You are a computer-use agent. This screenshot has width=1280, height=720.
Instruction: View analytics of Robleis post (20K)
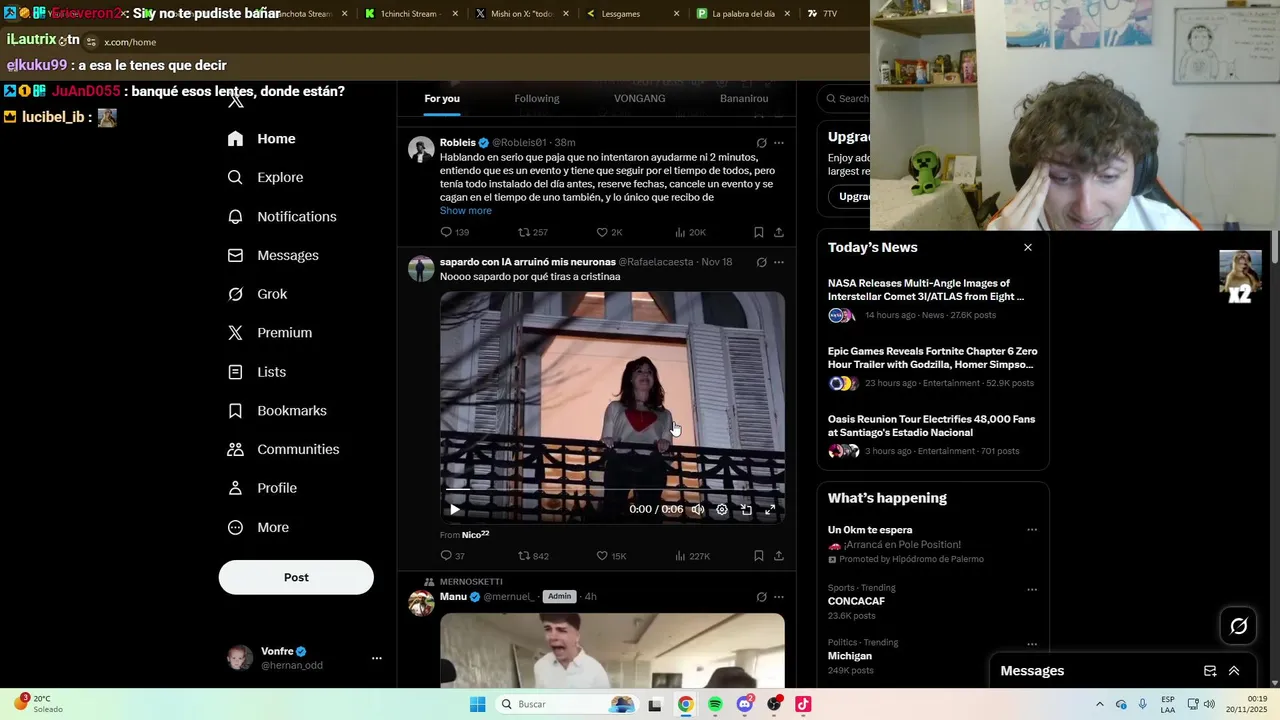(690, 232)
